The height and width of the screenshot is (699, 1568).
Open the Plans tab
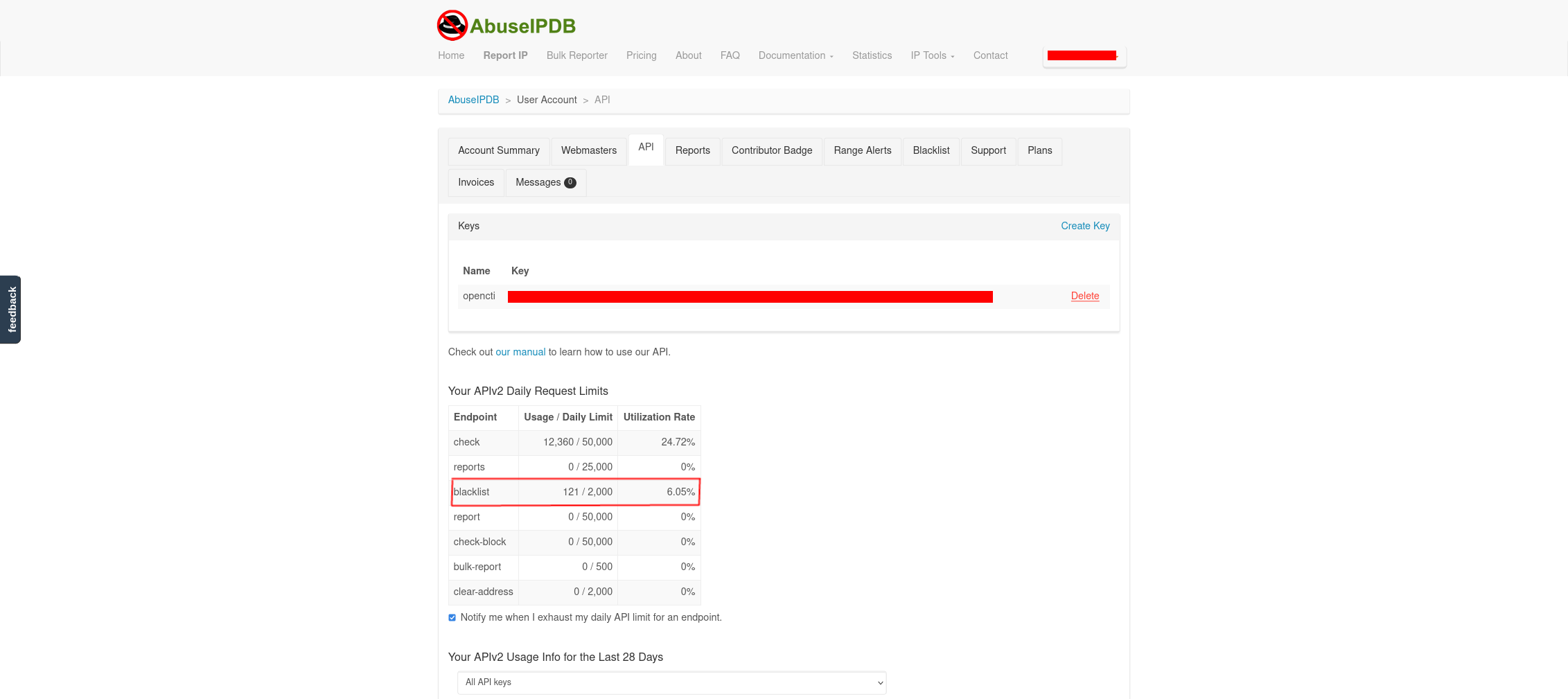coord(1039,151)
